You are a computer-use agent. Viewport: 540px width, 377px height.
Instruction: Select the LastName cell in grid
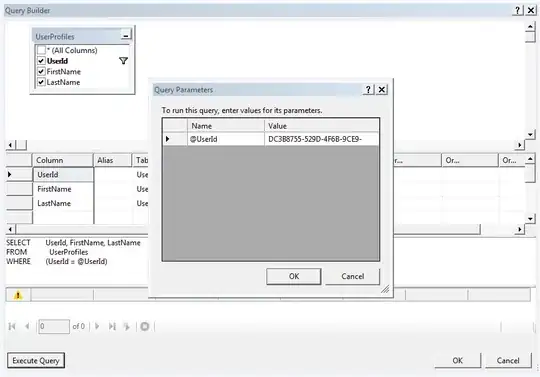[x=63, y=203]
